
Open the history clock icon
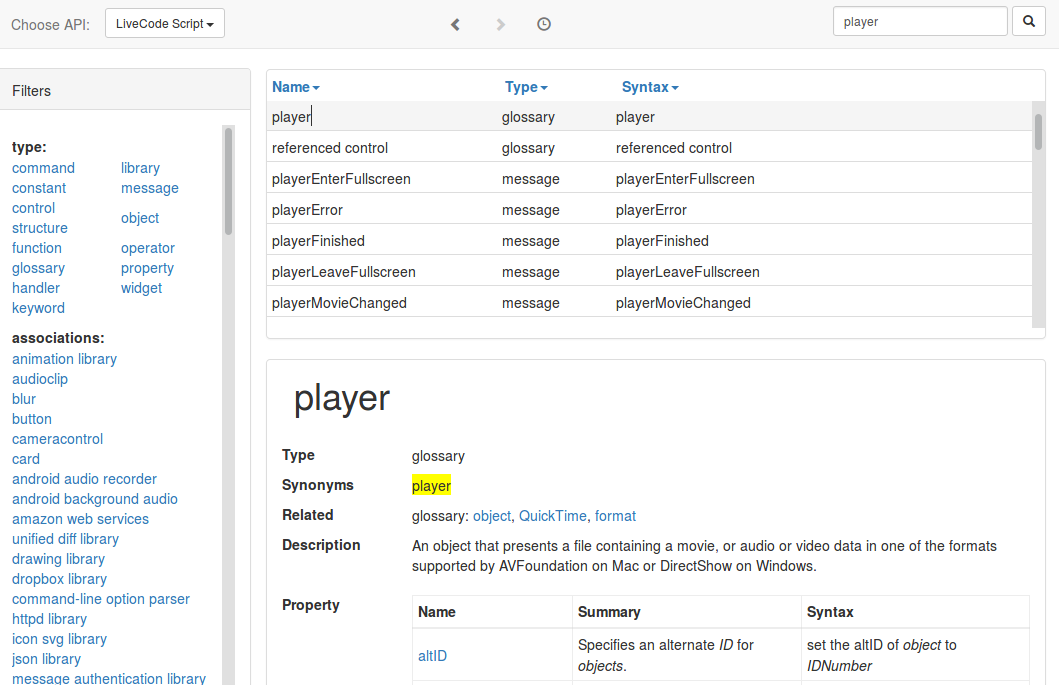(544, 24)
